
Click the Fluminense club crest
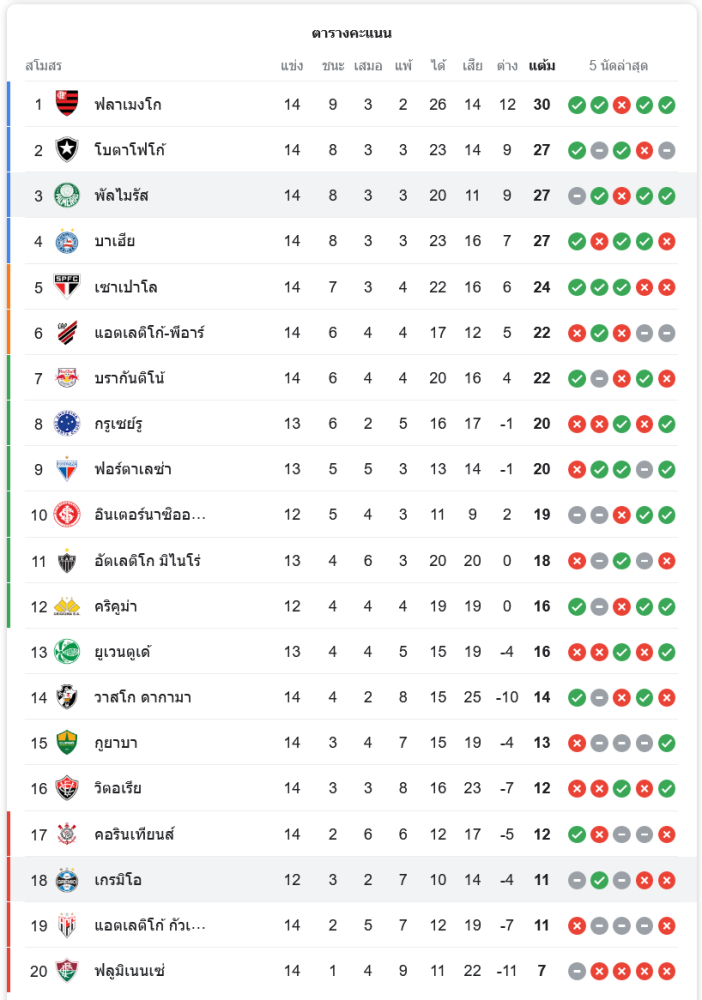67,971
